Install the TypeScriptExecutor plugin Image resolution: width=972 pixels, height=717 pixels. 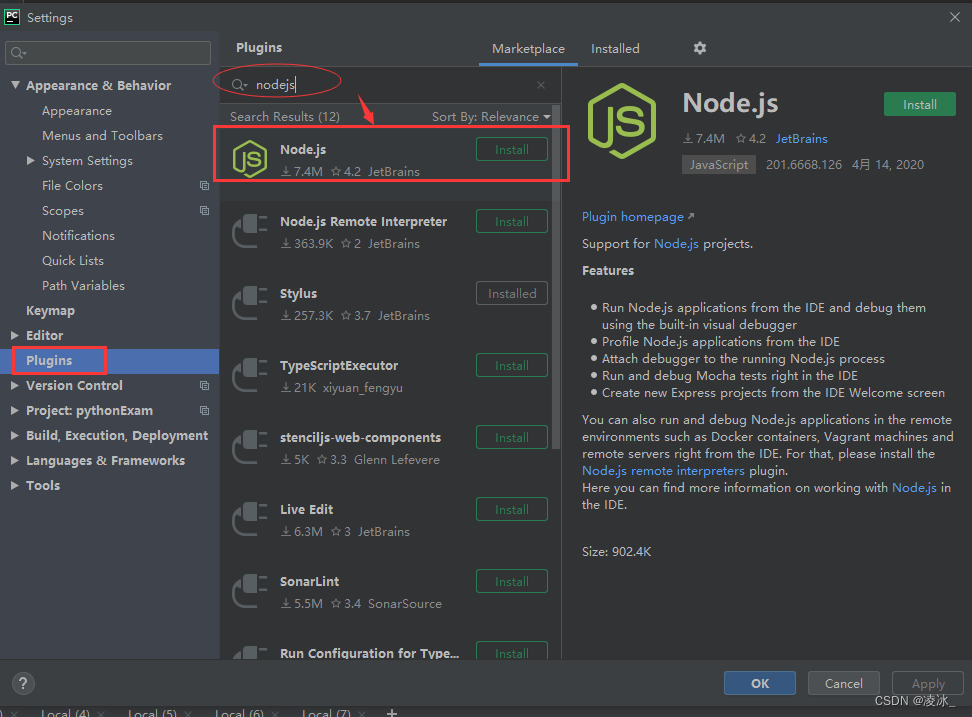(511, 366)
